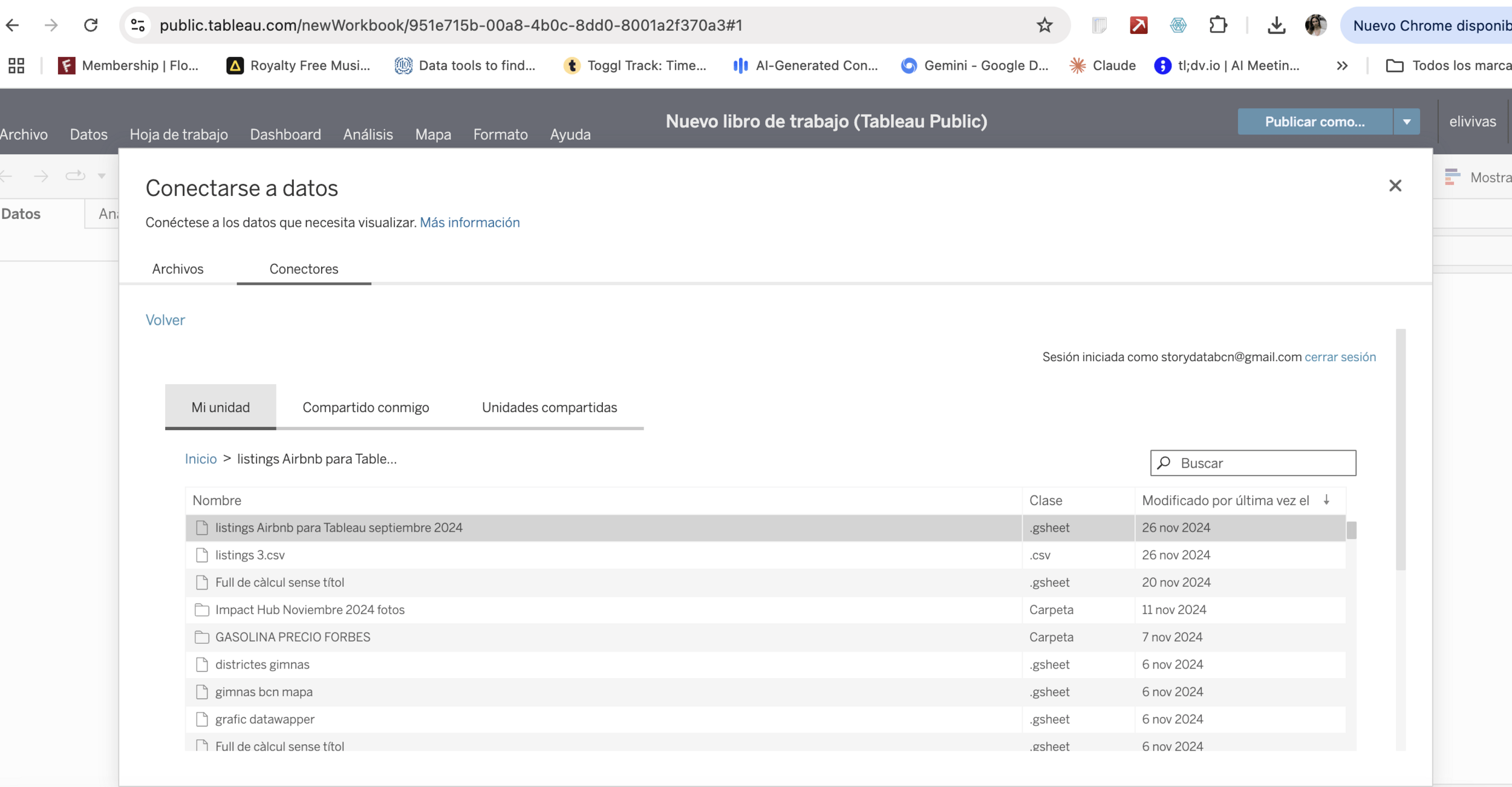Open the Chrome extensions puzzle icon

coord(1217,25)
